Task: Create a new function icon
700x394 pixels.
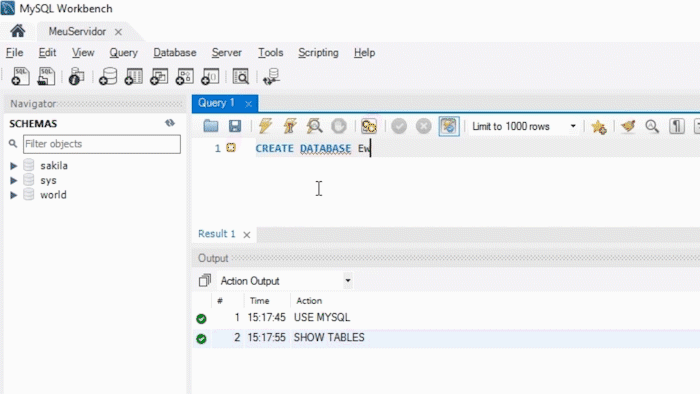Action: tap(210, 77)
